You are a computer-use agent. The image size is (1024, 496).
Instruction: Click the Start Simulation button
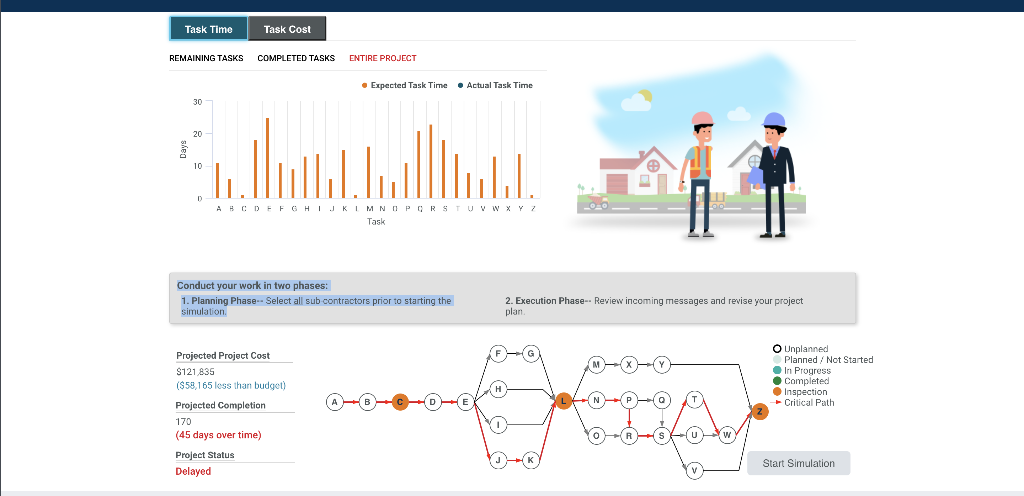(x=799, y=463)
